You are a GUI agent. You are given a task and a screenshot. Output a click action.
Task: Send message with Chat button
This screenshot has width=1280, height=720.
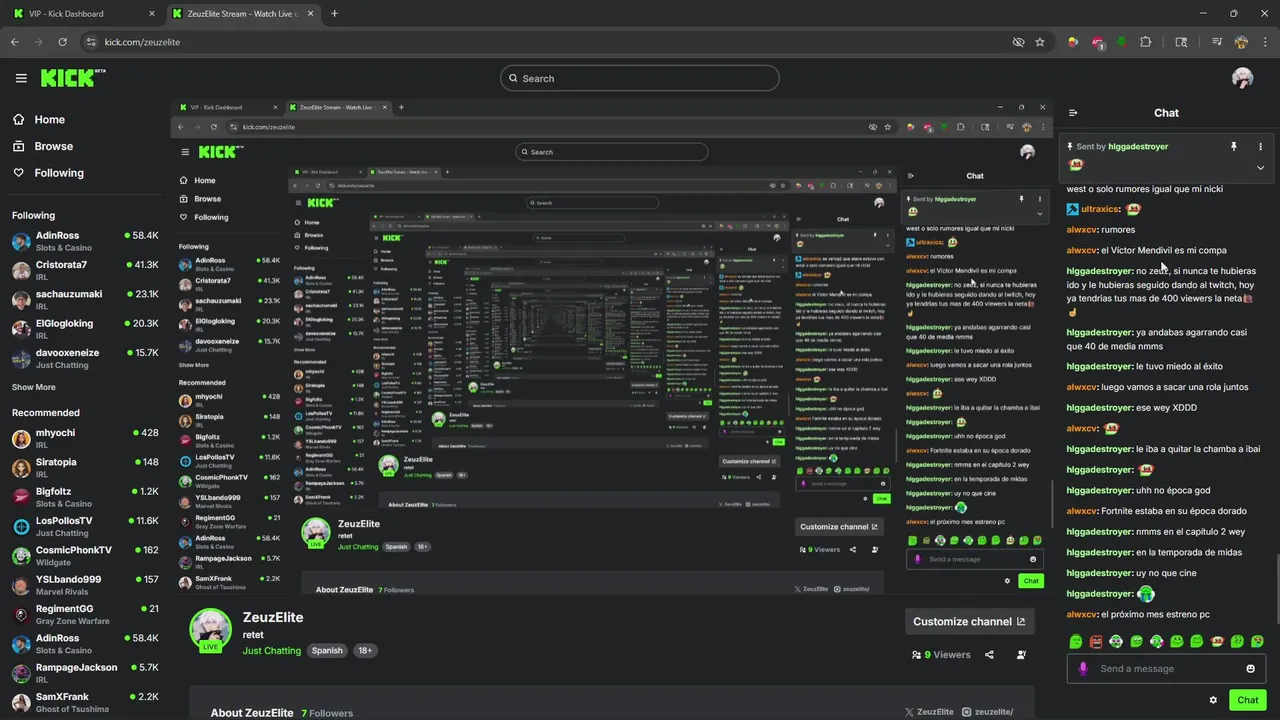coord(1247,700)
